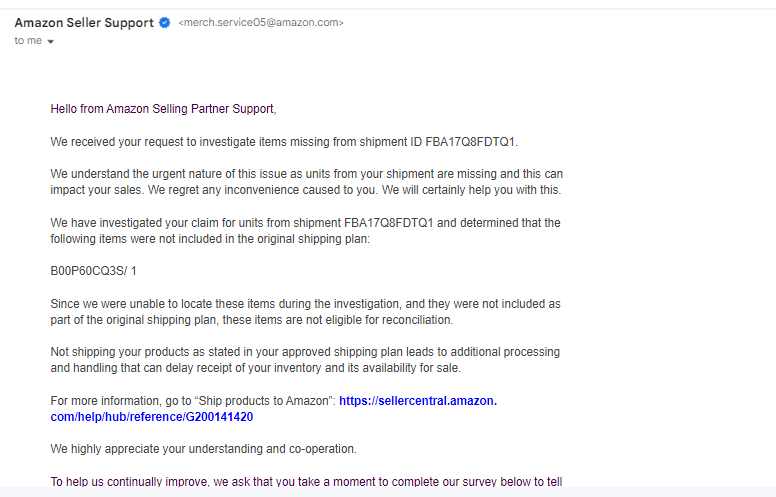776x497 pixels.
Task: Click the "To help us continually improve" line
Action: 306,481
